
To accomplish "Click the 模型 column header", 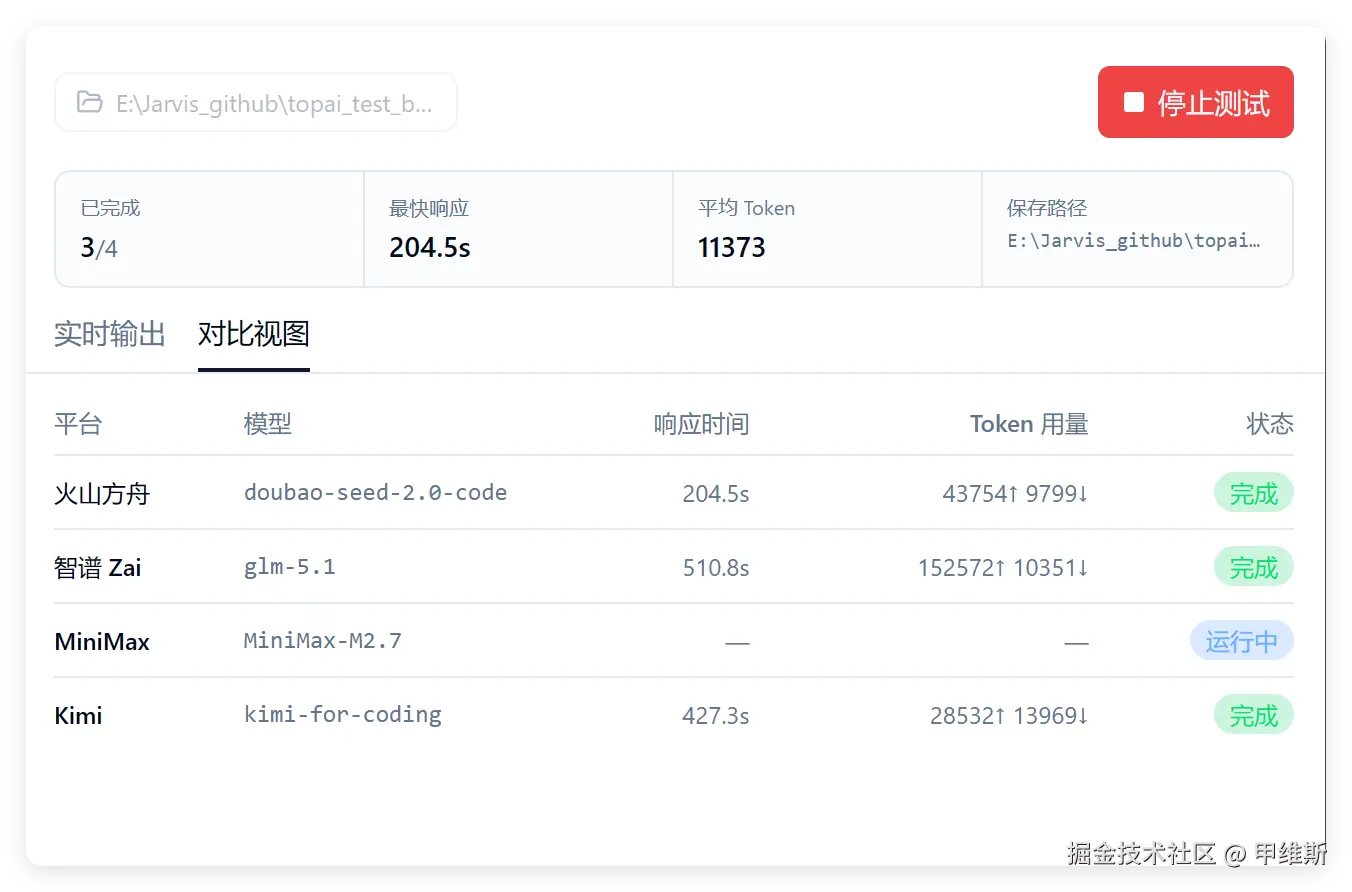I will pyautogui.click(x=268, y=424).
